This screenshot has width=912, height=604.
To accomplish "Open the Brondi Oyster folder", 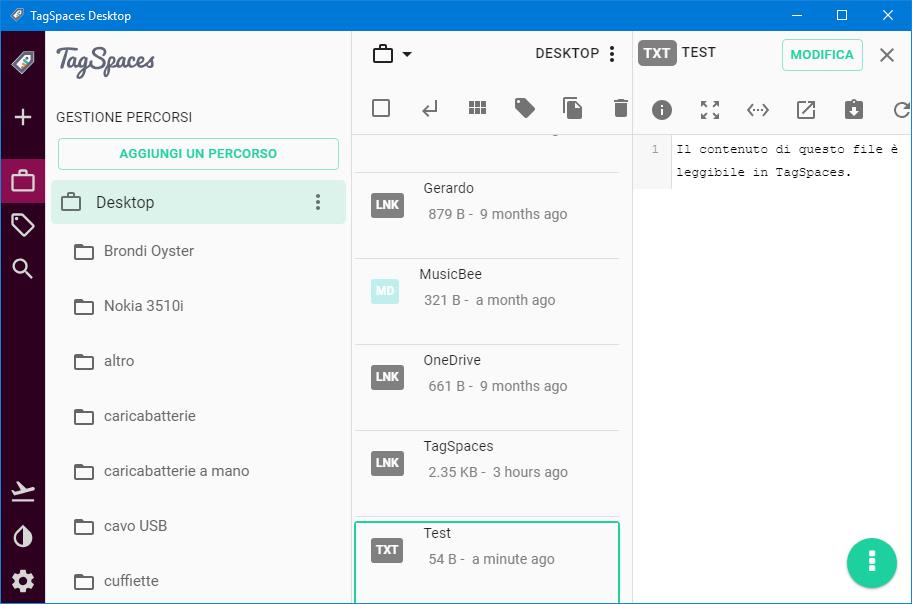I will tap(198, 251).
